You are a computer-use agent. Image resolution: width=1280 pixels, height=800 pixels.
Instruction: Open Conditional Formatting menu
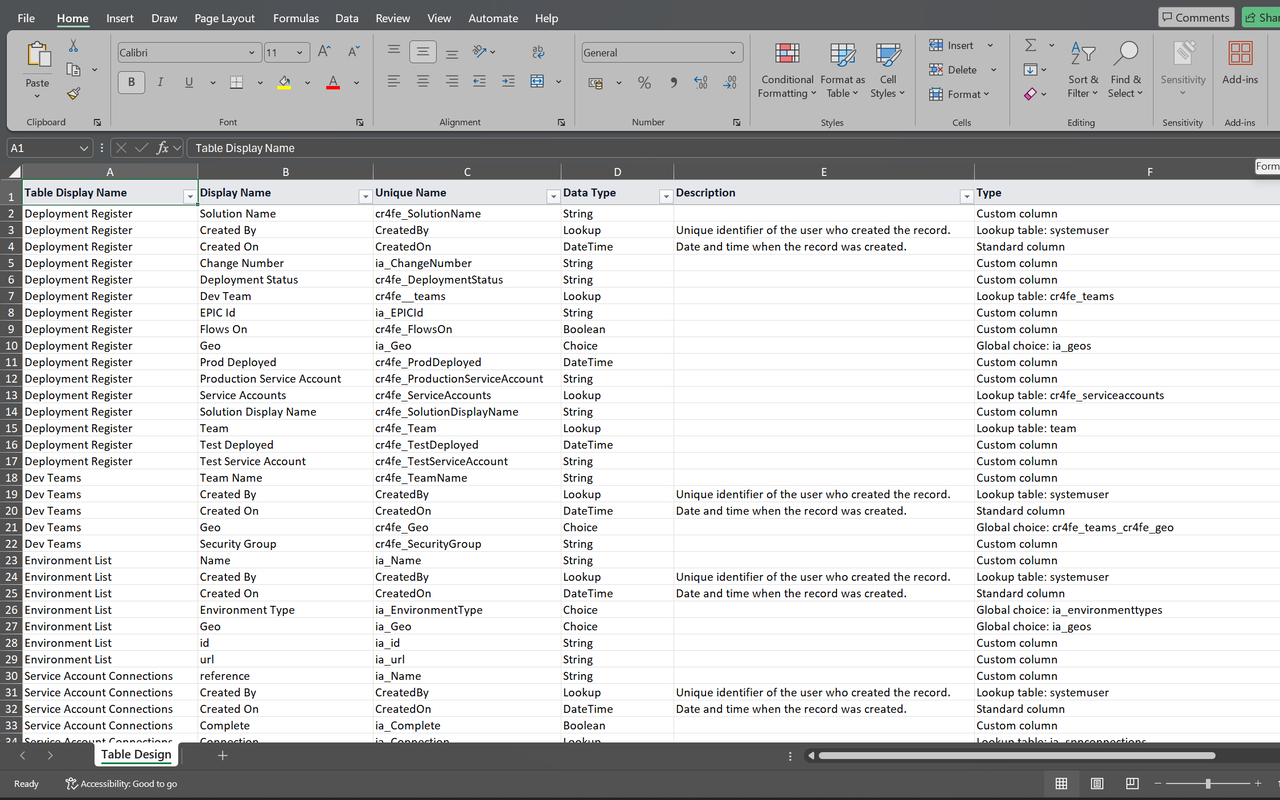point(787,70)
